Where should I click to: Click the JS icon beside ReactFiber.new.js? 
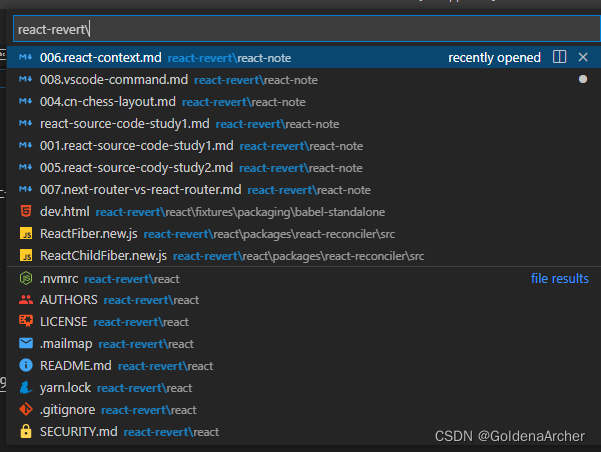click(x=26, y=233)
